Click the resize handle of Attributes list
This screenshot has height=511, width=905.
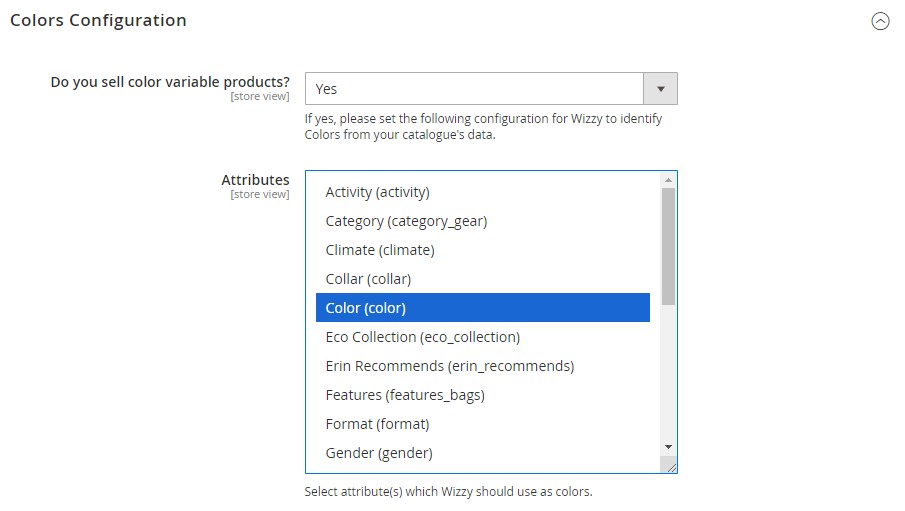[x=670, y=466]
